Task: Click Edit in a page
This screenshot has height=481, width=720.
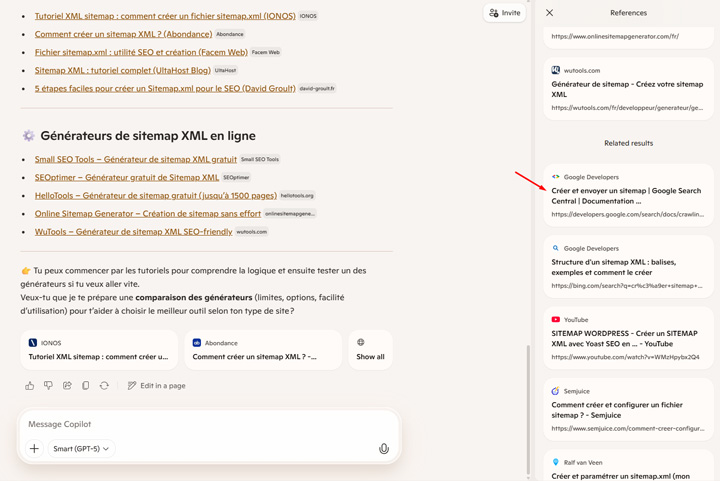Action: point(156,385)
